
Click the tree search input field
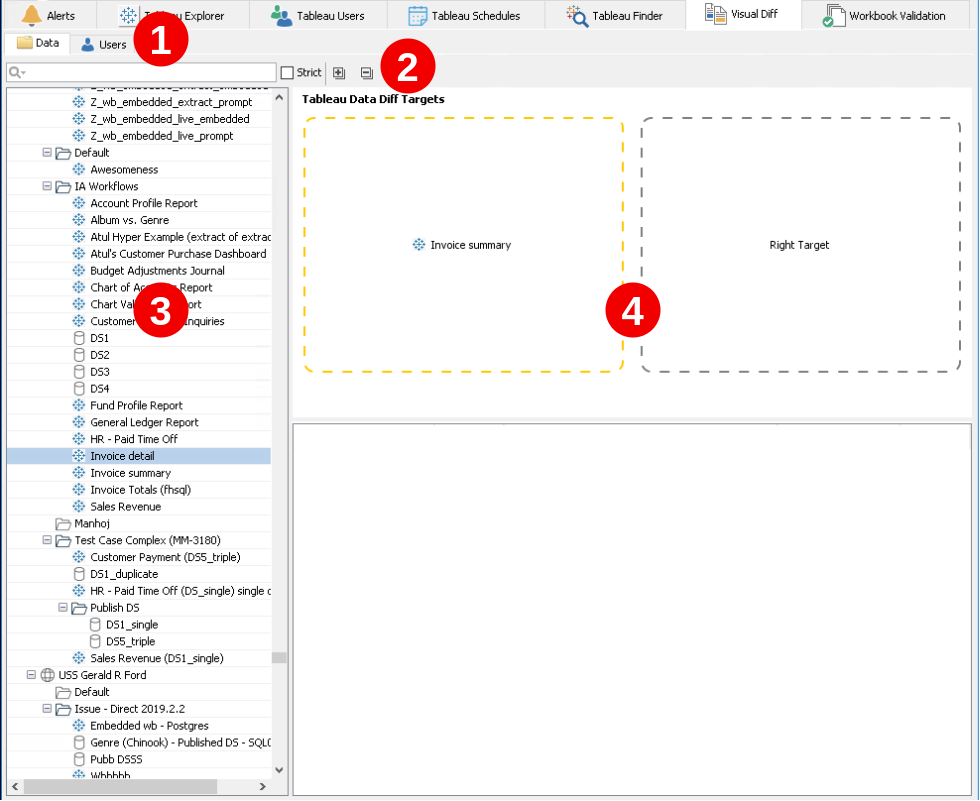pyautogui.click(x=141, y=72)
